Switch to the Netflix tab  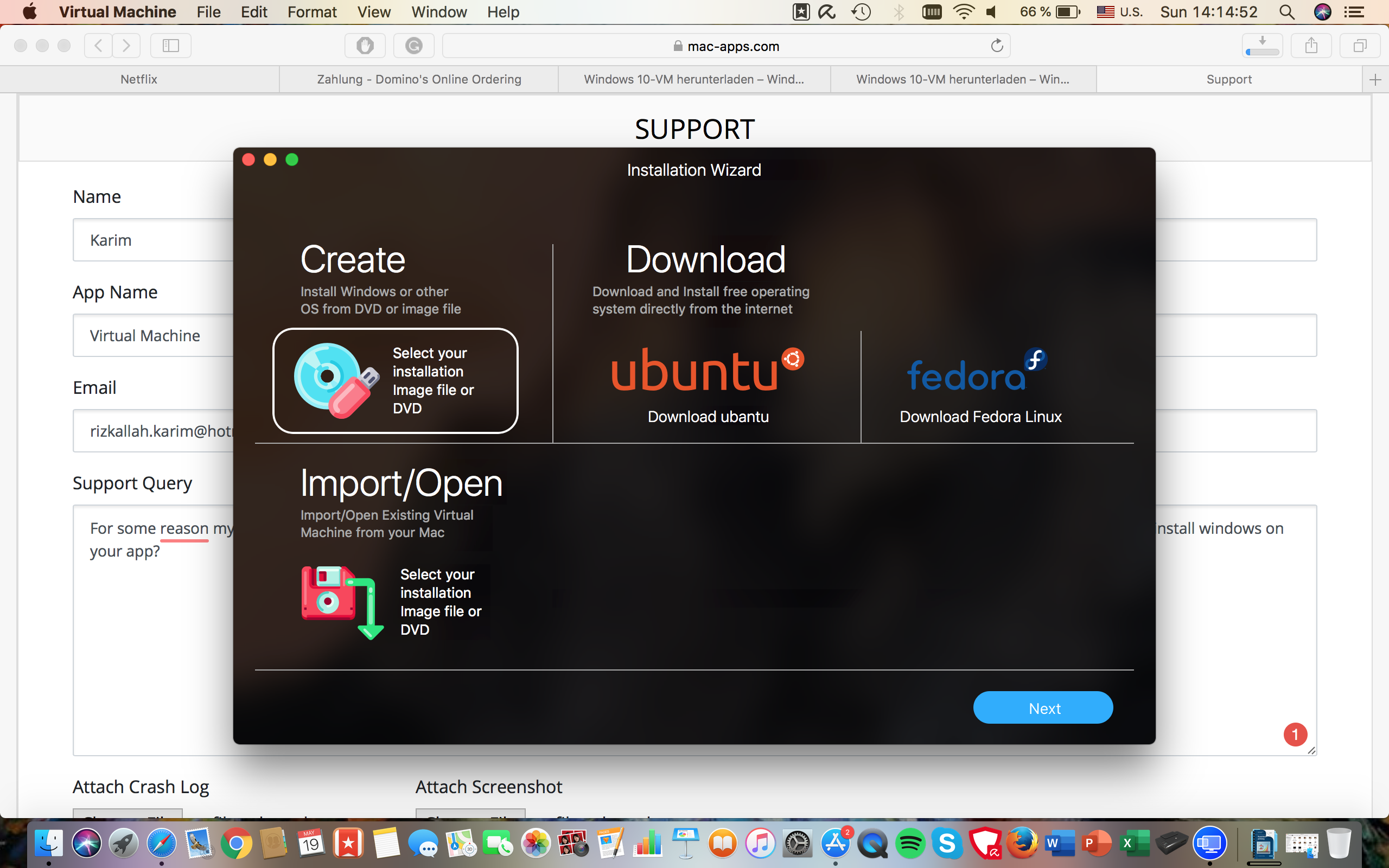tap(139, 79)
